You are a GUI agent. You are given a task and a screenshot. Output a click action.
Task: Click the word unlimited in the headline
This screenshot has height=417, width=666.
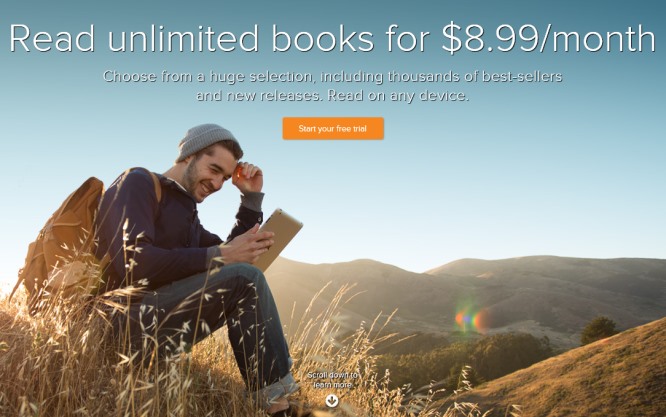pyautogui.click(x=183, y=39)
